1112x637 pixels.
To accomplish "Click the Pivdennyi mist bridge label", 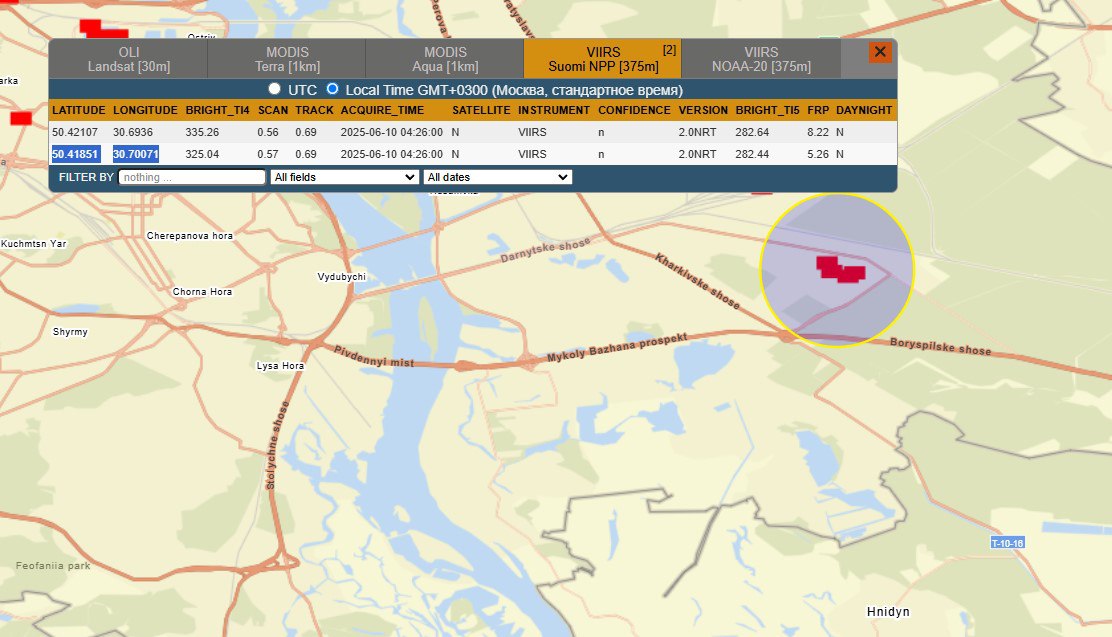I will (x=374, y=356).
